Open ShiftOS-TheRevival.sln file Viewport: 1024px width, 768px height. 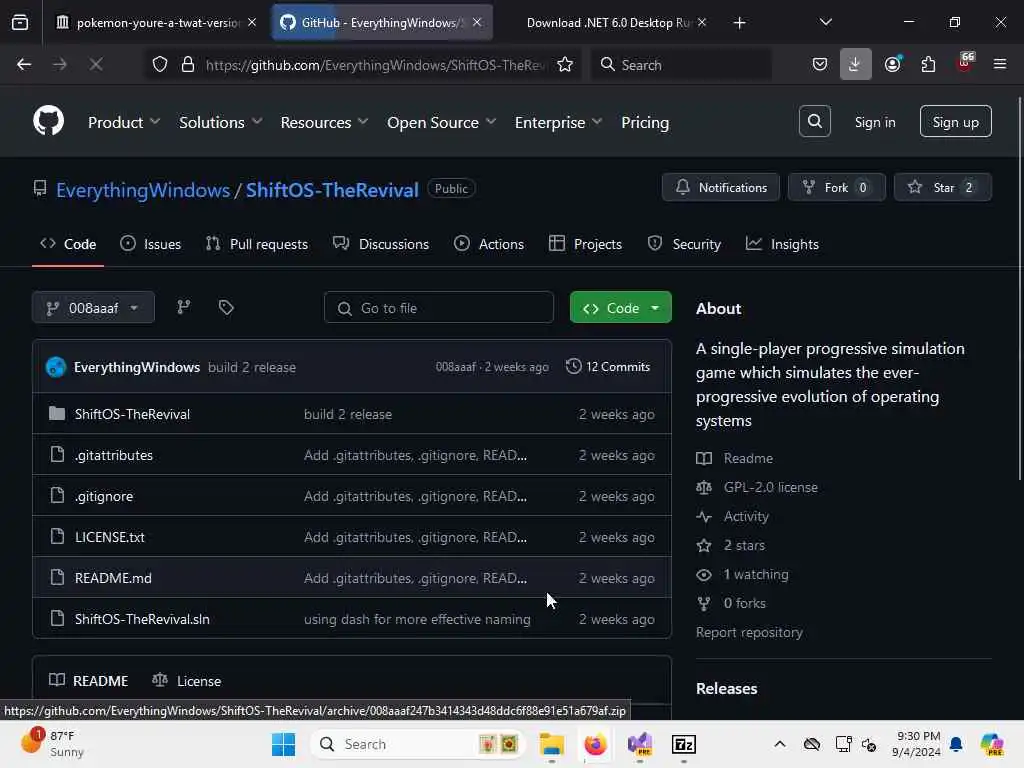pos(142,619)
